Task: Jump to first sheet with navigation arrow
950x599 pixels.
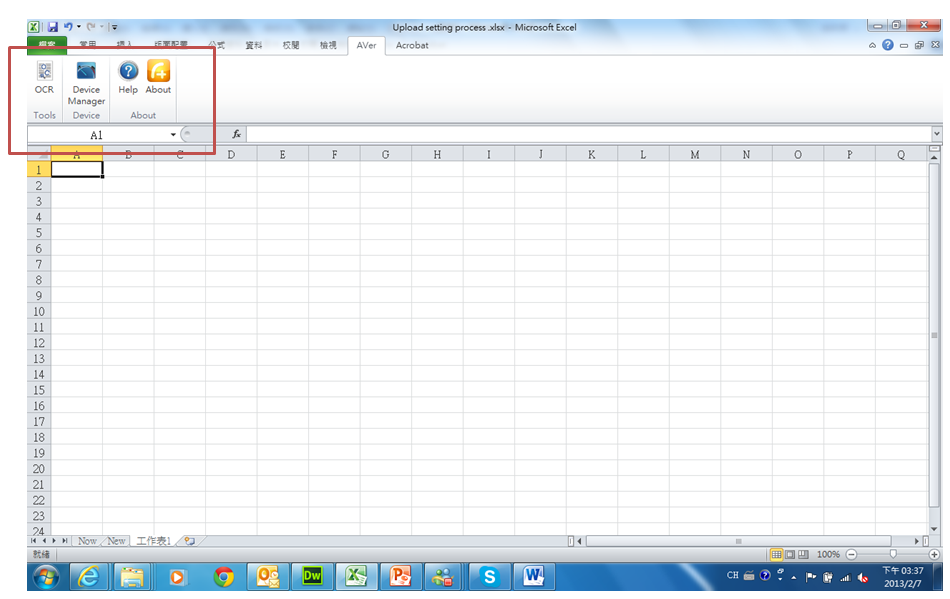Action: click(33, 541)
